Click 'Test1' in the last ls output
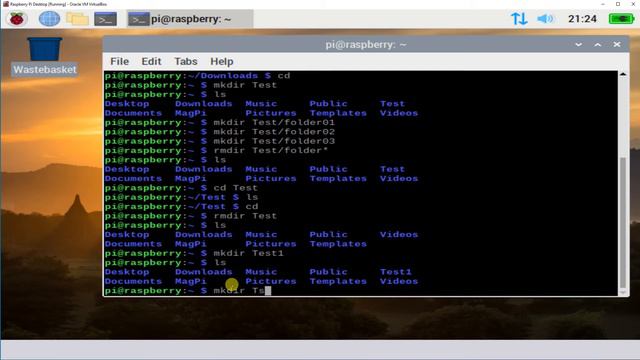The height and width of the screenshot is (360, 640). [396, 272]
